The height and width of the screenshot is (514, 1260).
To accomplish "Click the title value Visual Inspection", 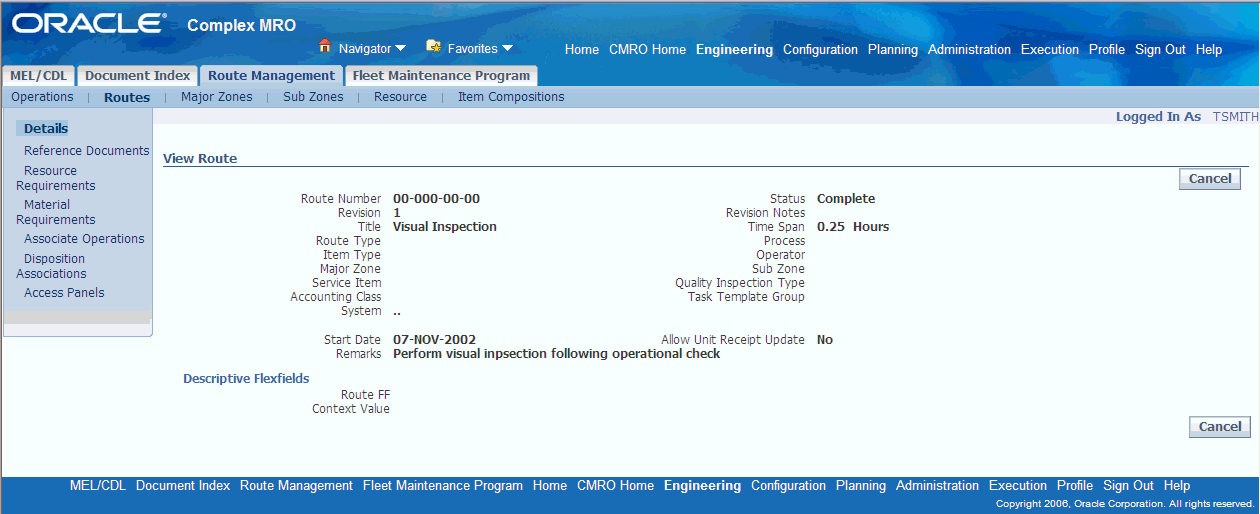I will tap(445, 226).
